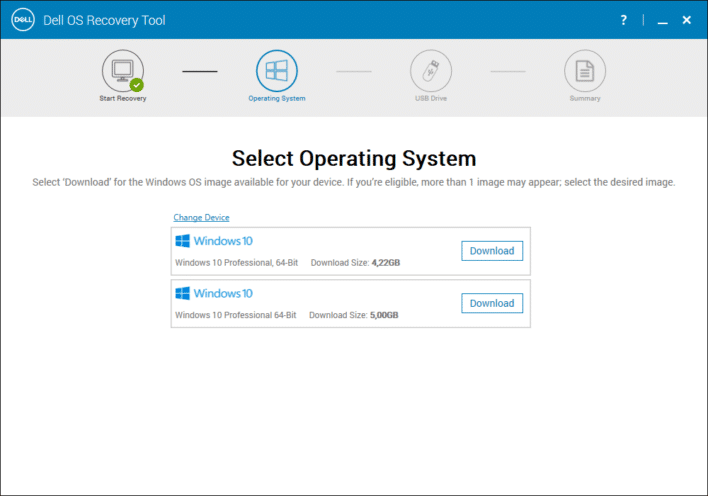Click the 'Summary' step label
The height and width of the screenshot is (496, 708).
click(x=585, y=98)
